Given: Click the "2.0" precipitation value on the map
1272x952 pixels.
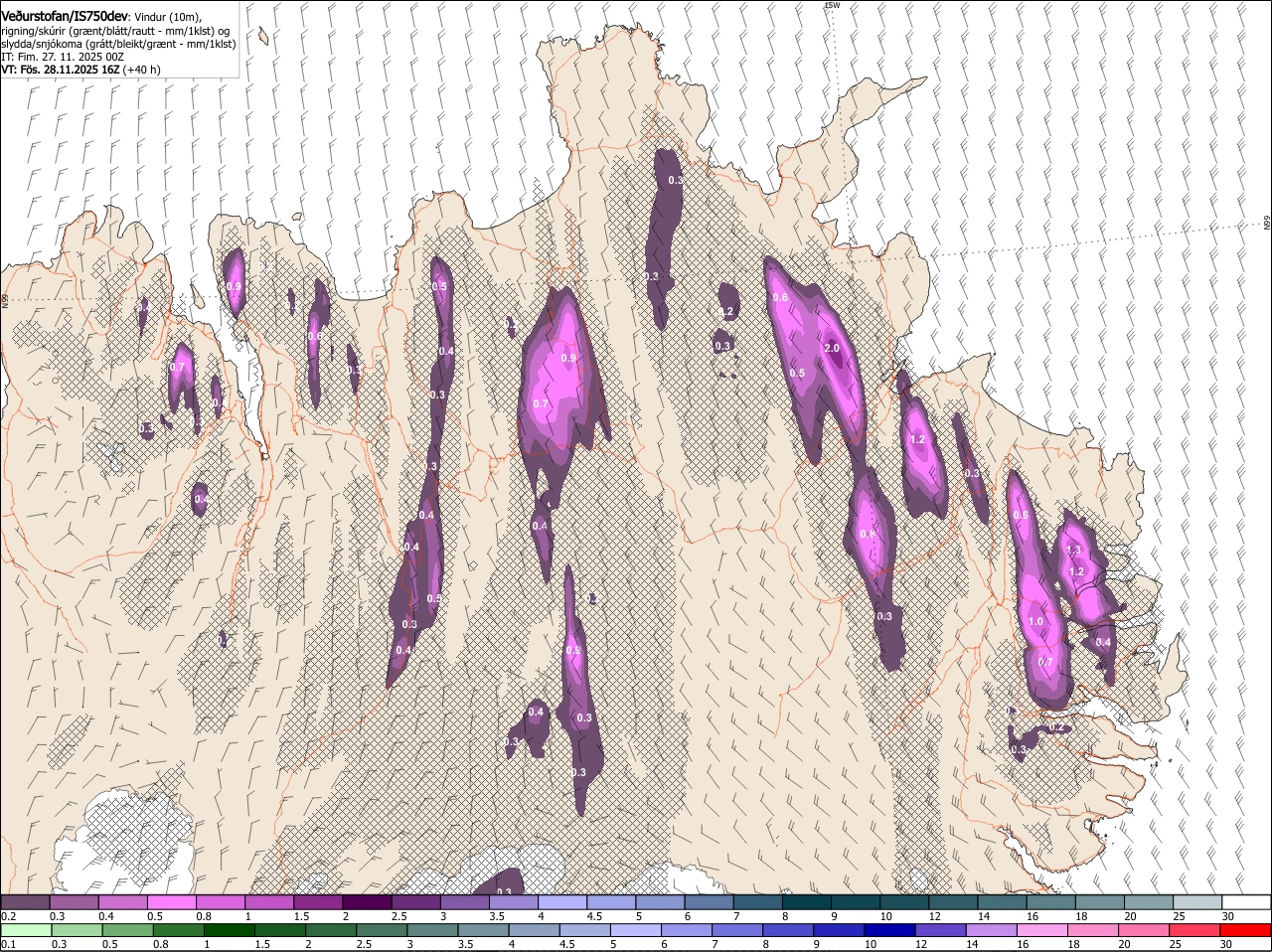Looking at the screenshot, I should click(833, 348).
